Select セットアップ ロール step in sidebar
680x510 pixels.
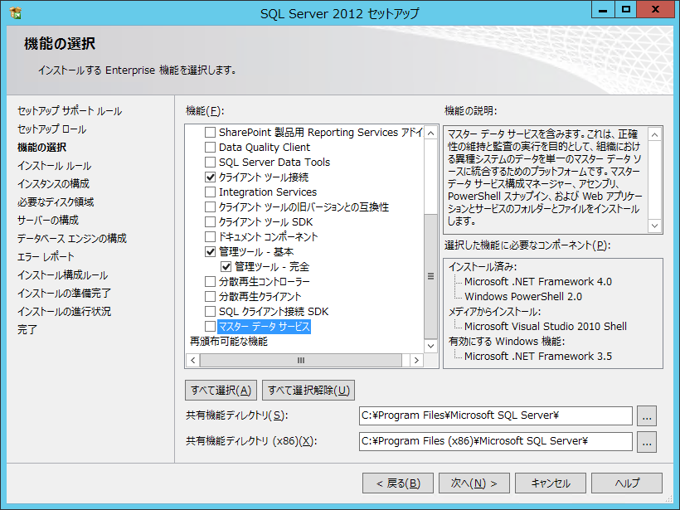tap(52, 129)
